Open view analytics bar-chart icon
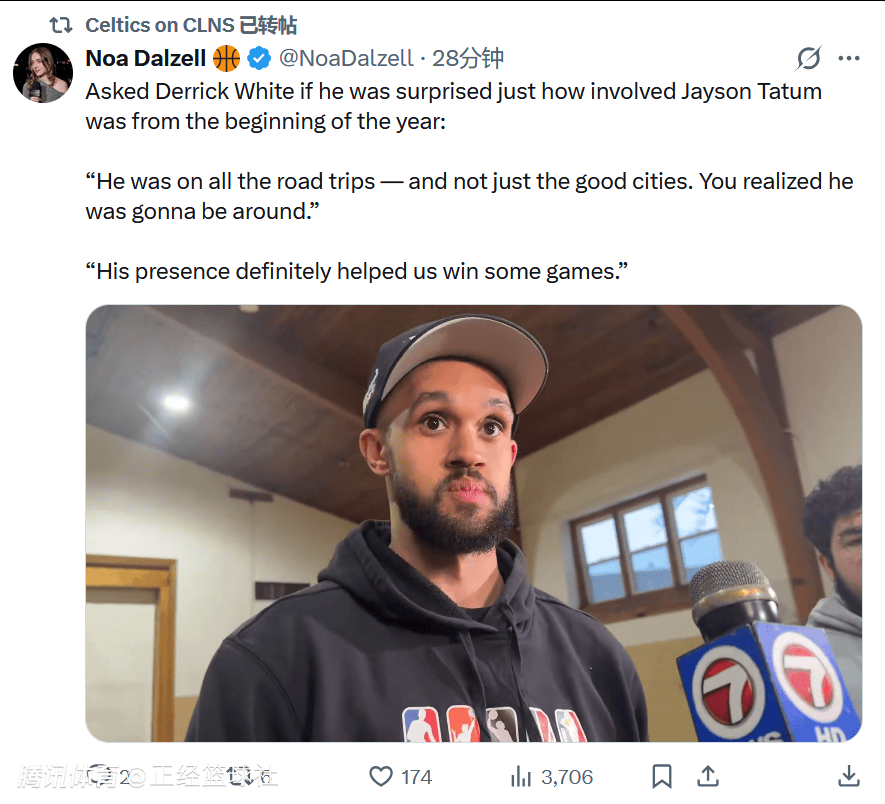885x804 pixels. click(x=521, y=777)
